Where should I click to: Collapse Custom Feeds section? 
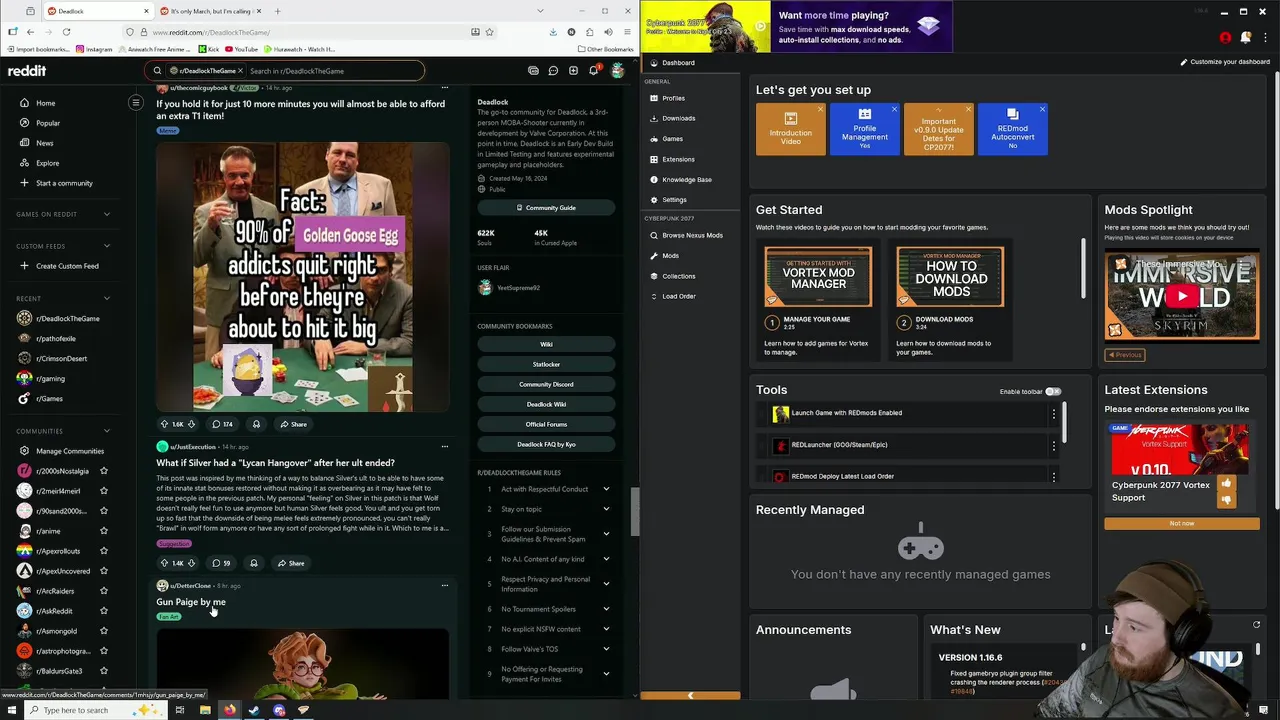pos(107,246)
